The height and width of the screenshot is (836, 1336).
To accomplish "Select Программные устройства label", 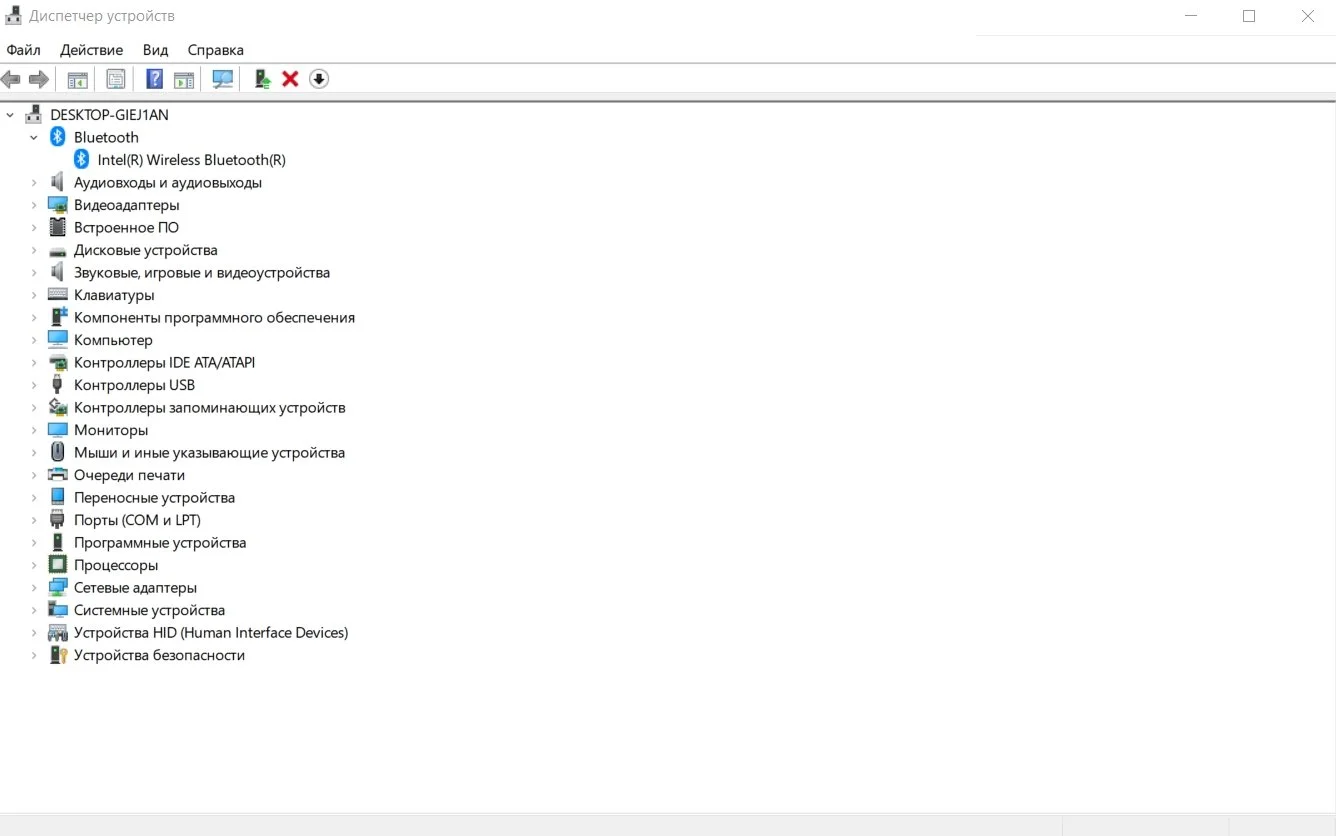I will (160, 542).
